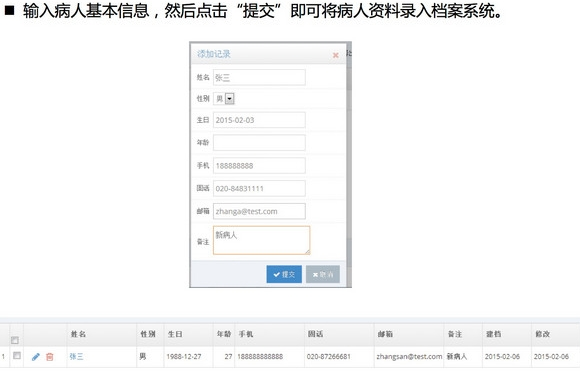Click the red trash delete icon for 张三
The width and height of the screenshot is (580, 372).
(x=50, y=357)
